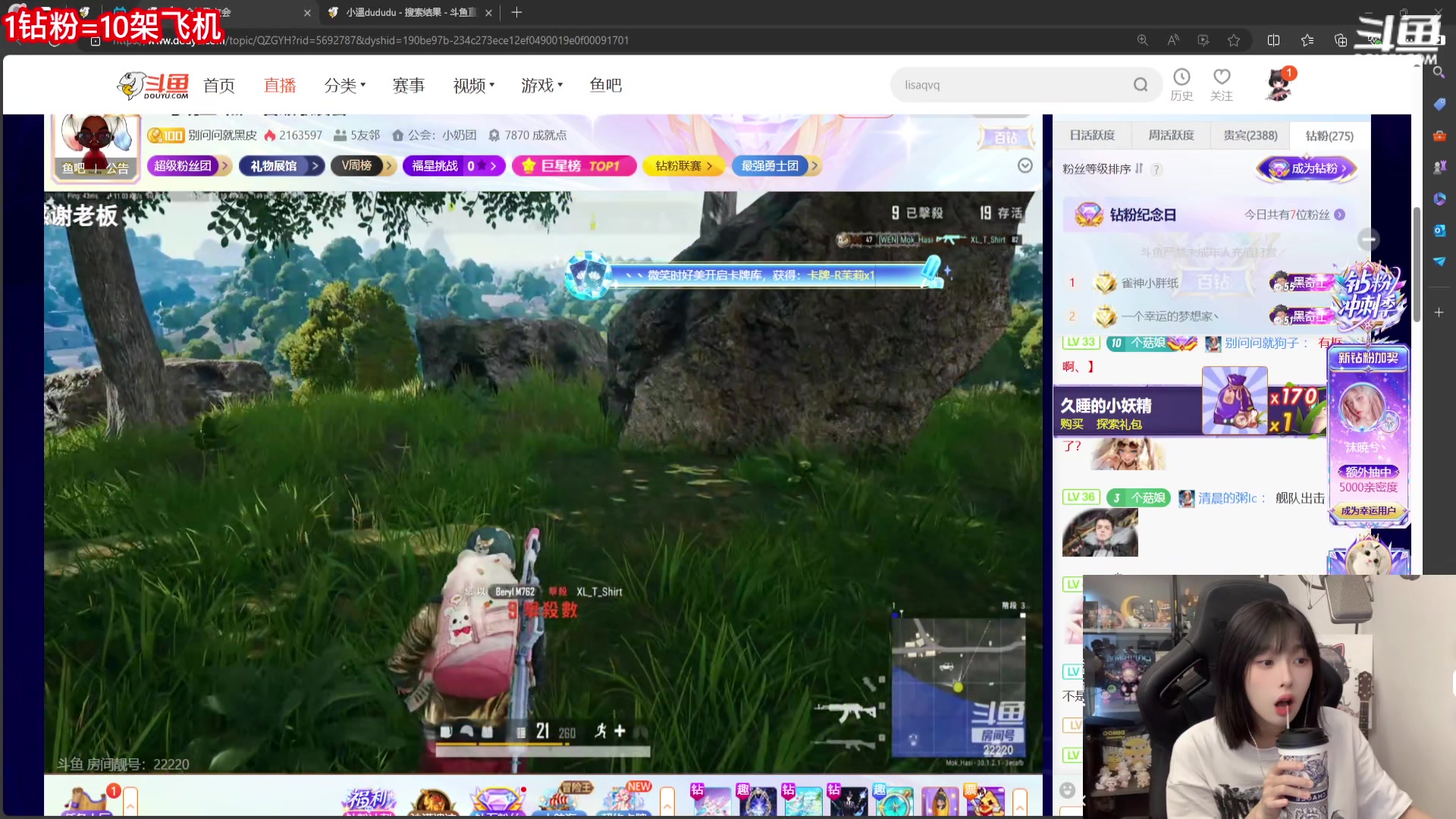
Task: Expand the activity icons chevron after the NEW icon
Action: coord(667,801)
